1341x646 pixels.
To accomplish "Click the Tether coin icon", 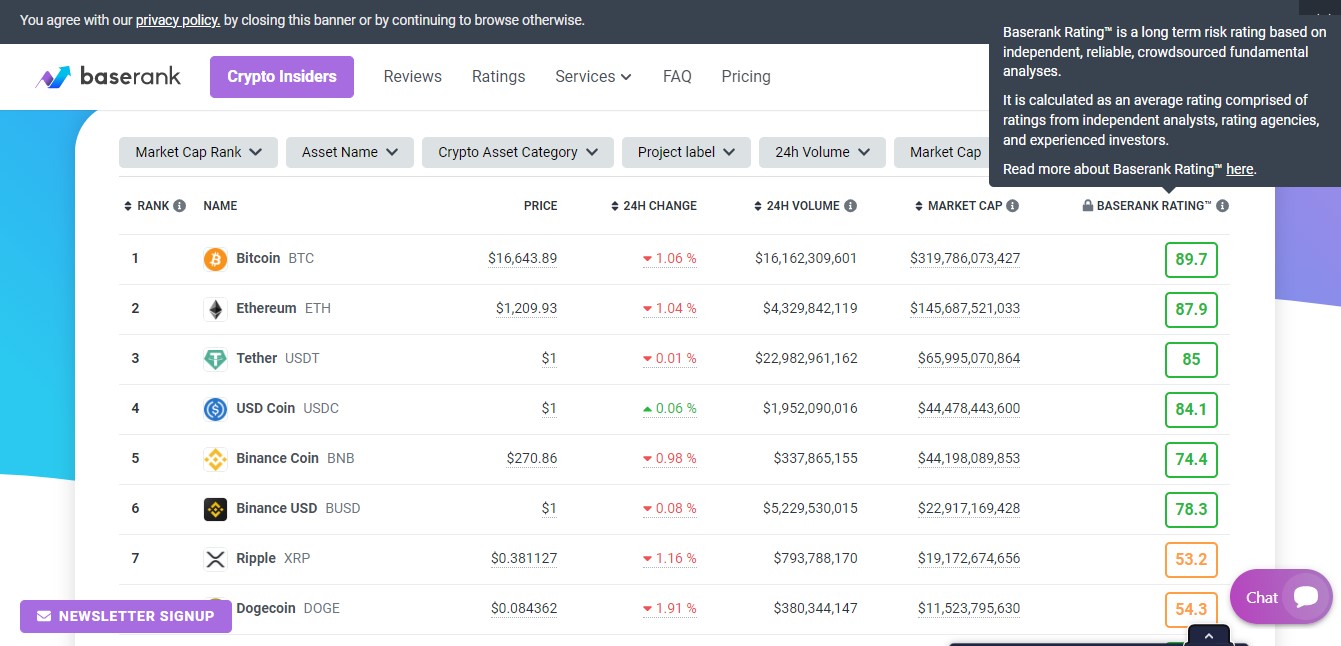I will pyautogui.click(x=215, y=359).
